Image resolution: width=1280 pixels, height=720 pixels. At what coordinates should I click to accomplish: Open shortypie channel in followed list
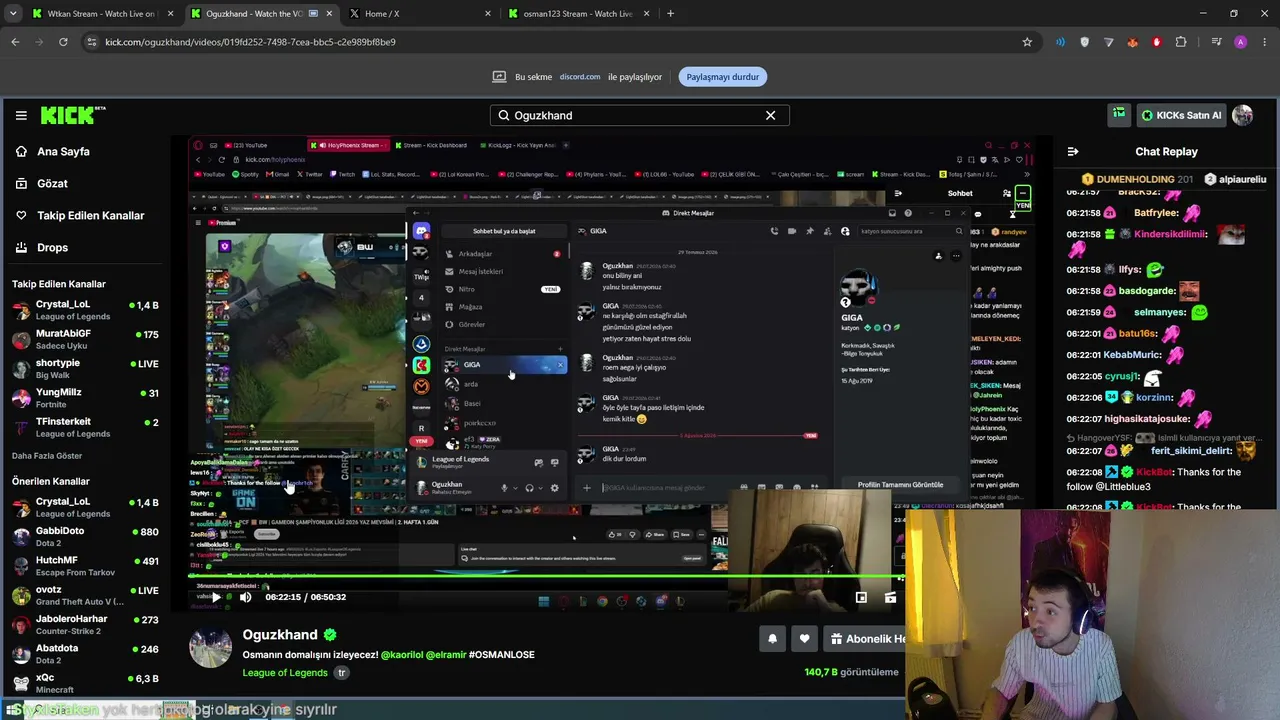[x=85, y=368]
